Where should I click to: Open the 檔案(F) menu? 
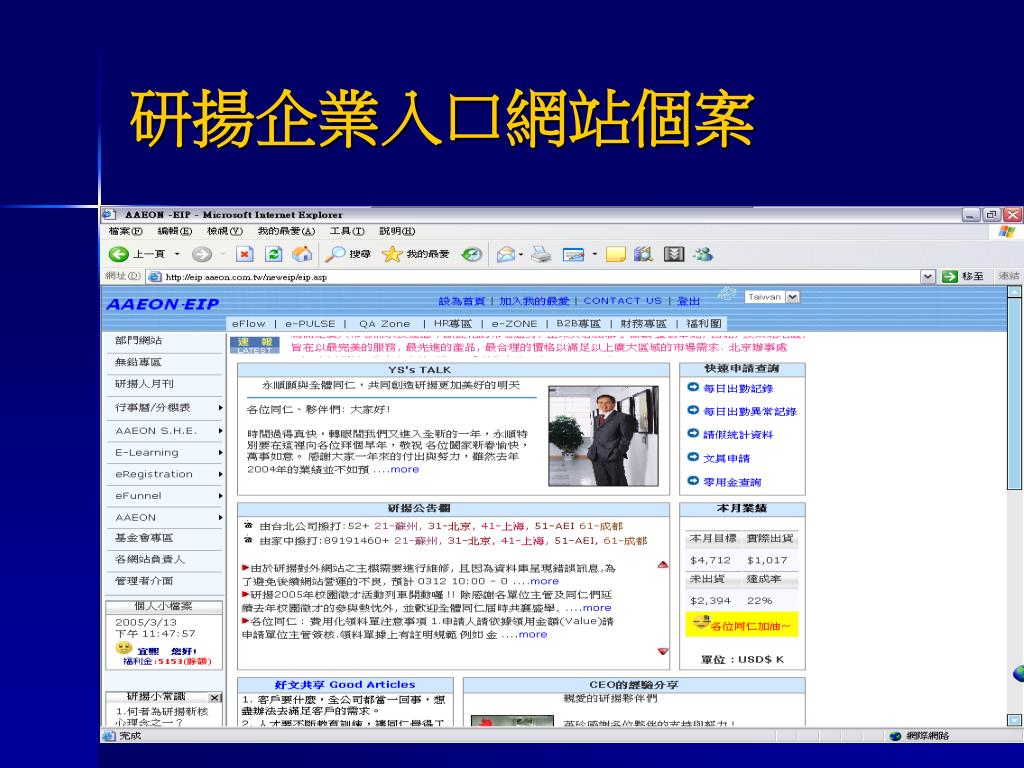pyautogui.click(x=125, y=231)
